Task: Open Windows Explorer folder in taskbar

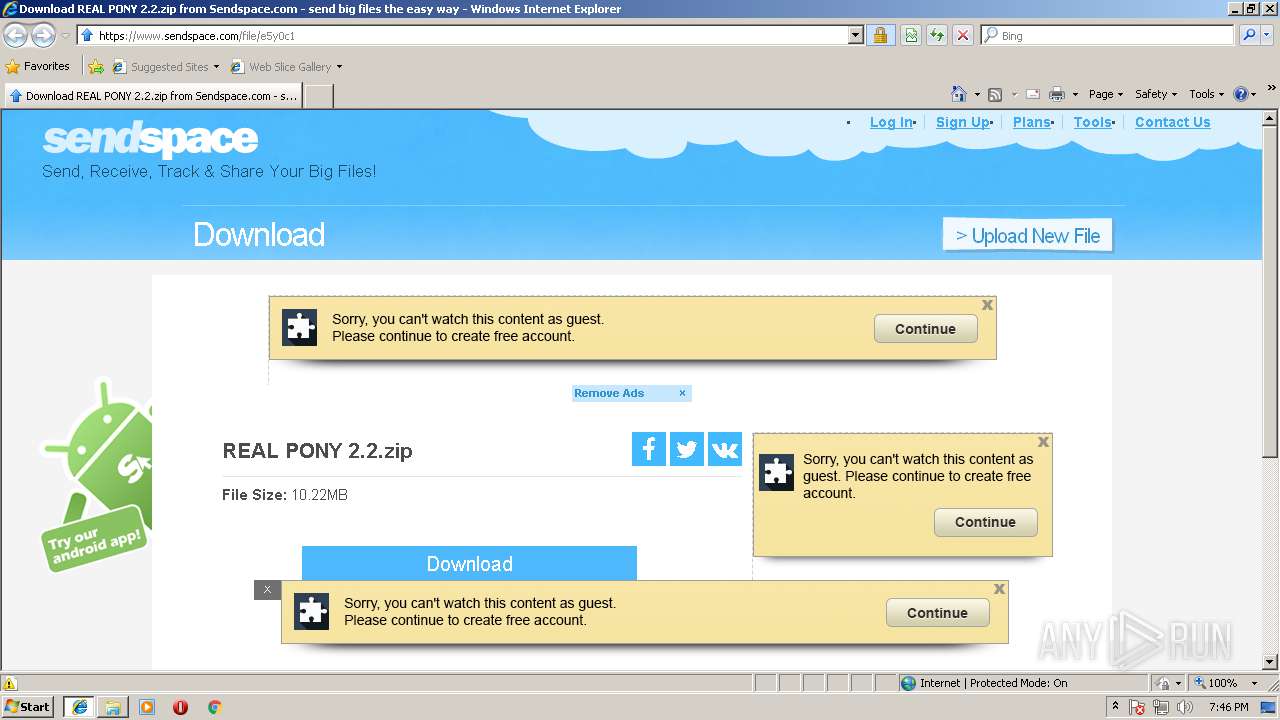Action: click(x=113, y=707)
